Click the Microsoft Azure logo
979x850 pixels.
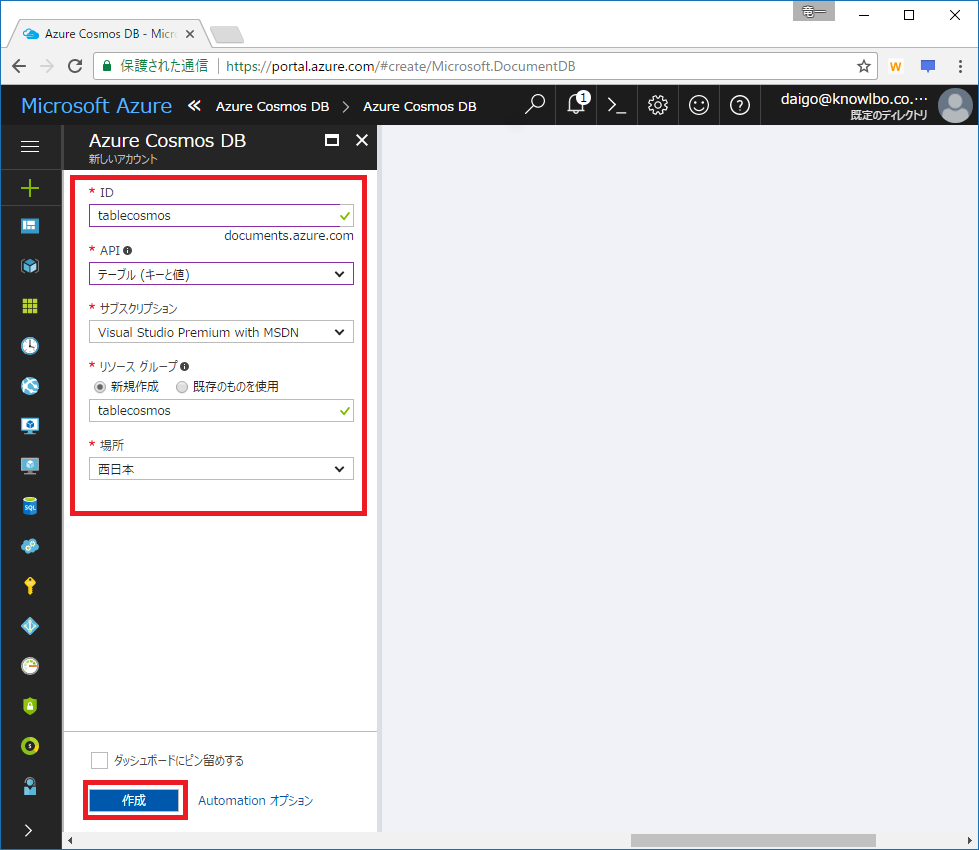click(x=96, y=106)
